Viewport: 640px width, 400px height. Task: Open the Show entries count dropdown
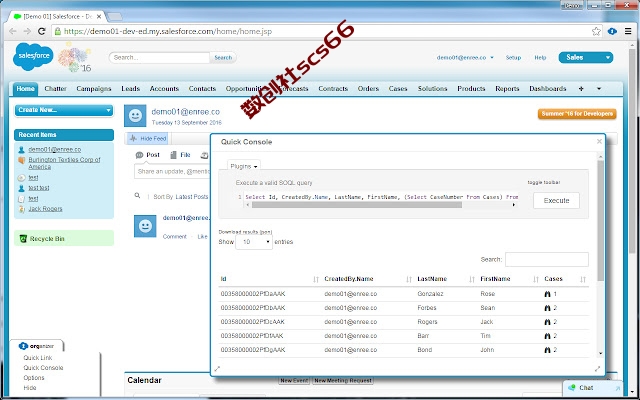point(254,242)
